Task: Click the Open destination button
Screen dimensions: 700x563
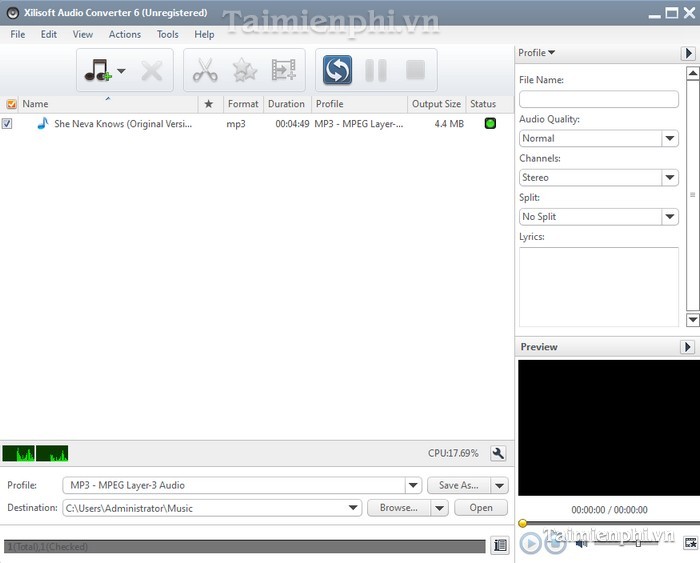Action: pyautogui.click(x=481, y=508)
